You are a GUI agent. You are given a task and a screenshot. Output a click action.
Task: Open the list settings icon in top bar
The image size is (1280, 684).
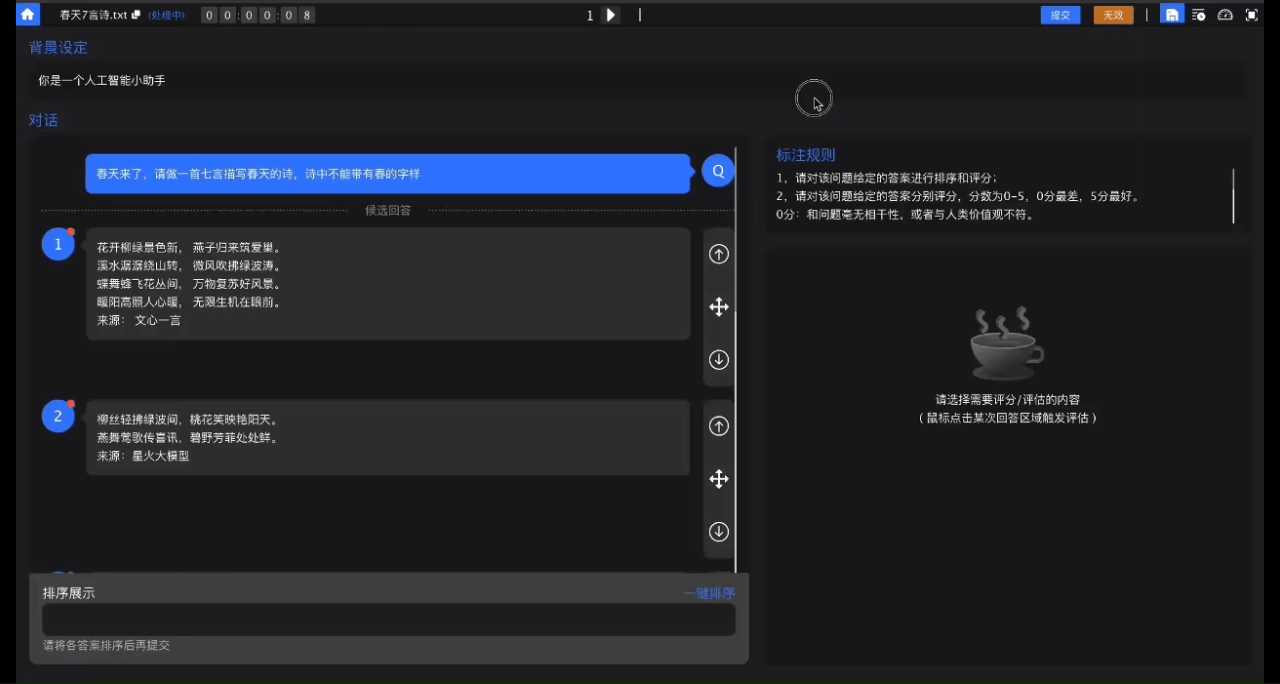(1198, 15)
